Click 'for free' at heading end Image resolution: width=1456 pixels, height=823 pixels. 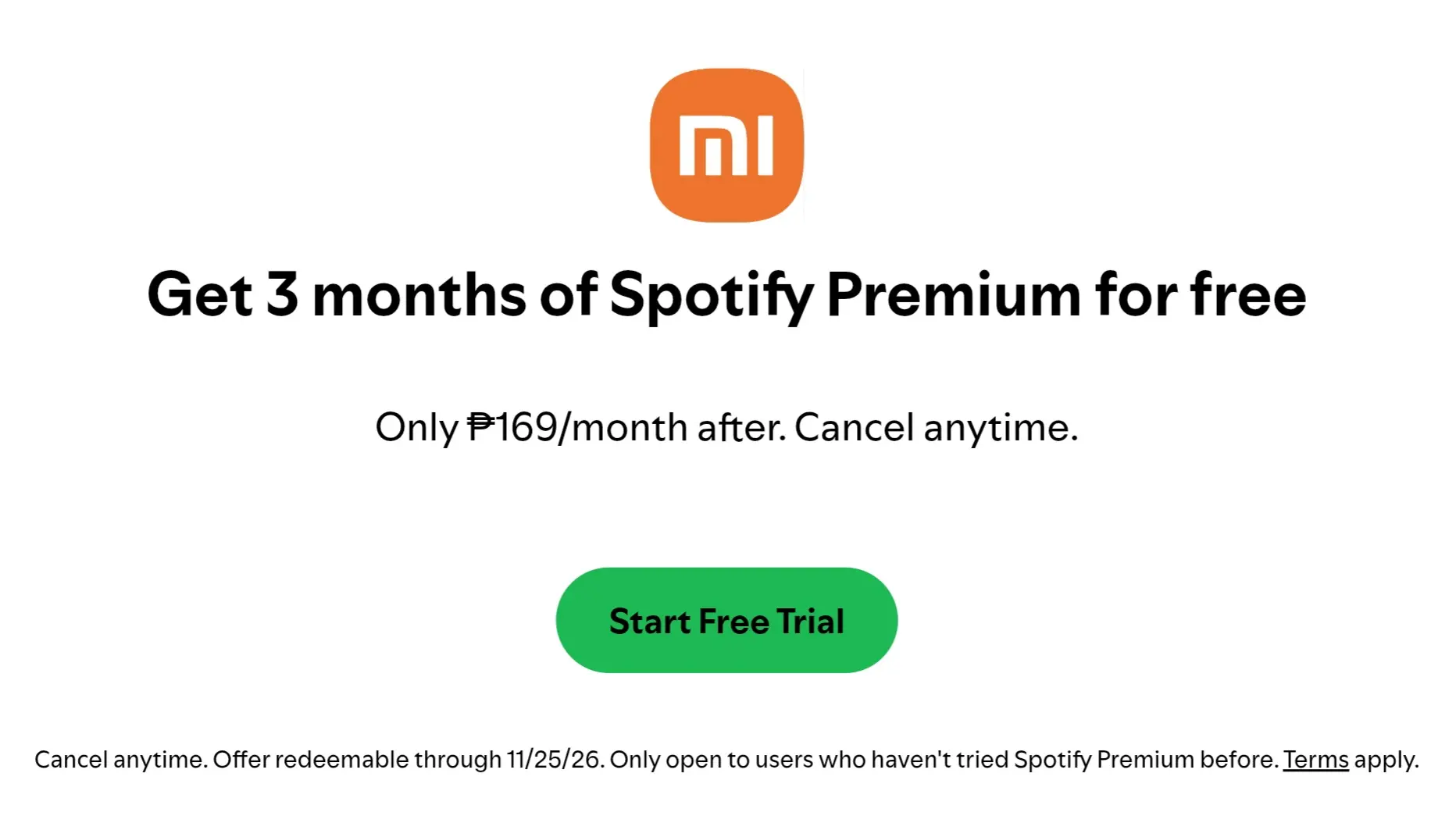(1201, 294)
